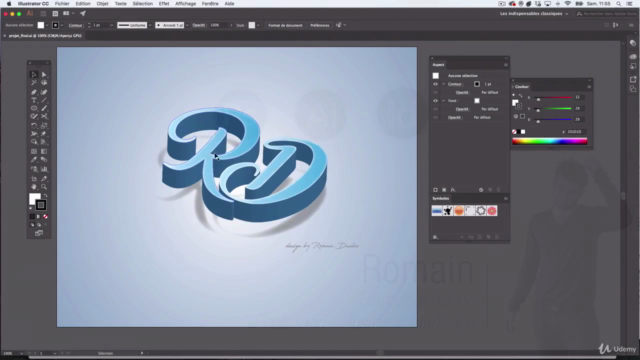Select the Rotate tool
Image resolution: width=640 pixels, height=360 pixels.
(x=34, y=126)
